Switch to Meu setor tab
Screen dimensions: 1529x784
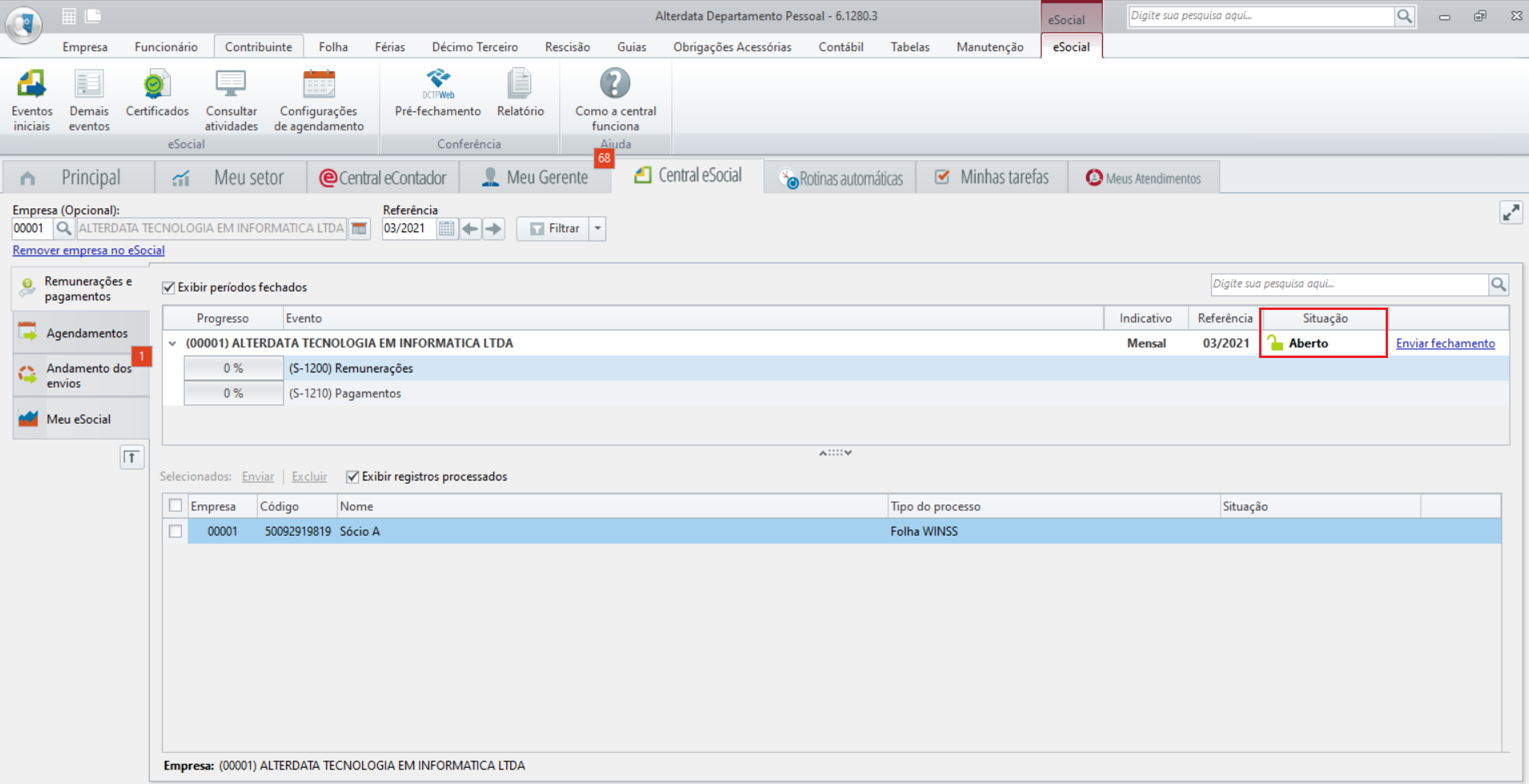[x=231, y=178]
